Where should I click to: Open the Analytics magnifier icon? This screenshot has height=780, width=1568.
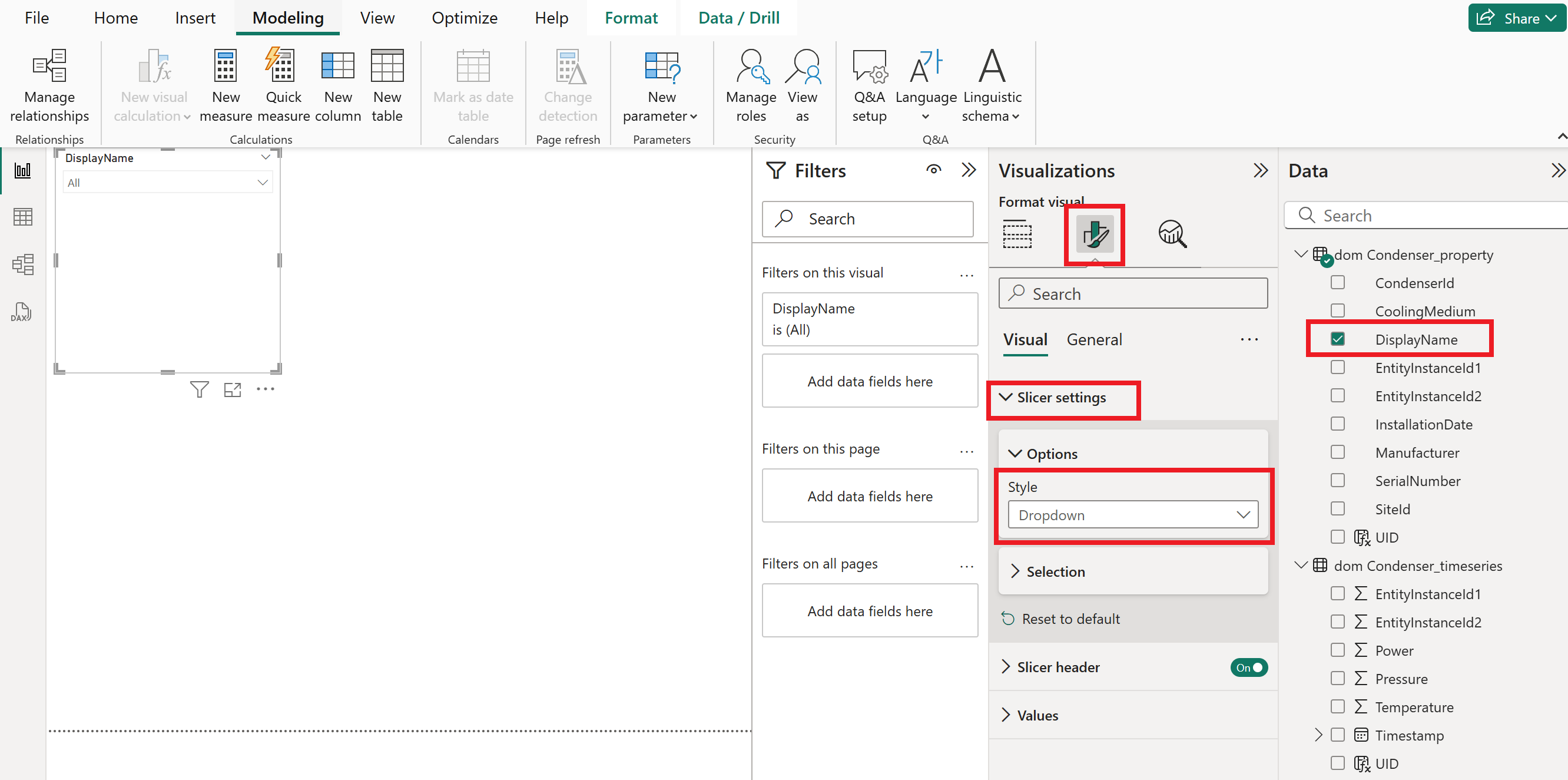click(x=1172, y=234)
